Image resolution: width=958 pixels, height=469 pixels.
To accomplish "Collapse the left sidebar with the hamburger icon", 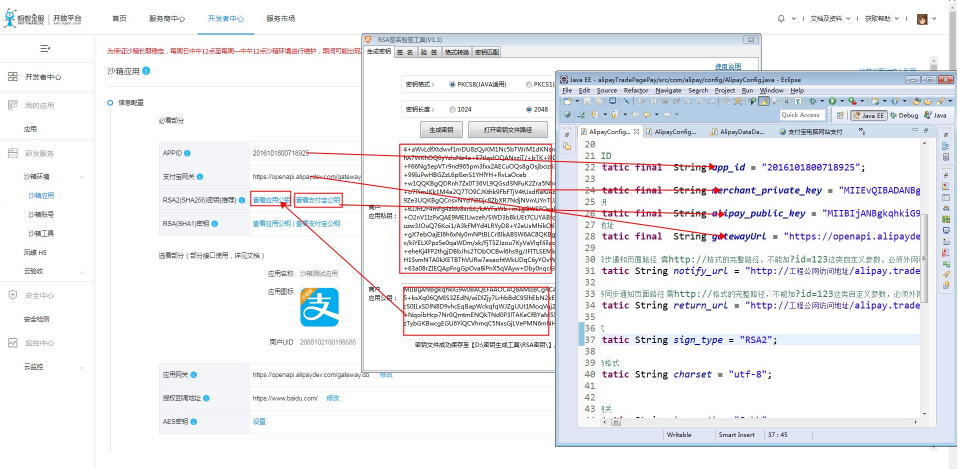I will pos(45,48).
